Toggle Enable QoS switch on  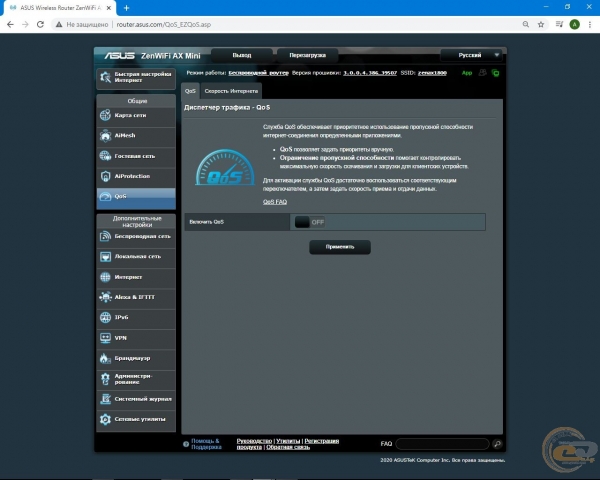pyautogui.click(x=310, y=222)
